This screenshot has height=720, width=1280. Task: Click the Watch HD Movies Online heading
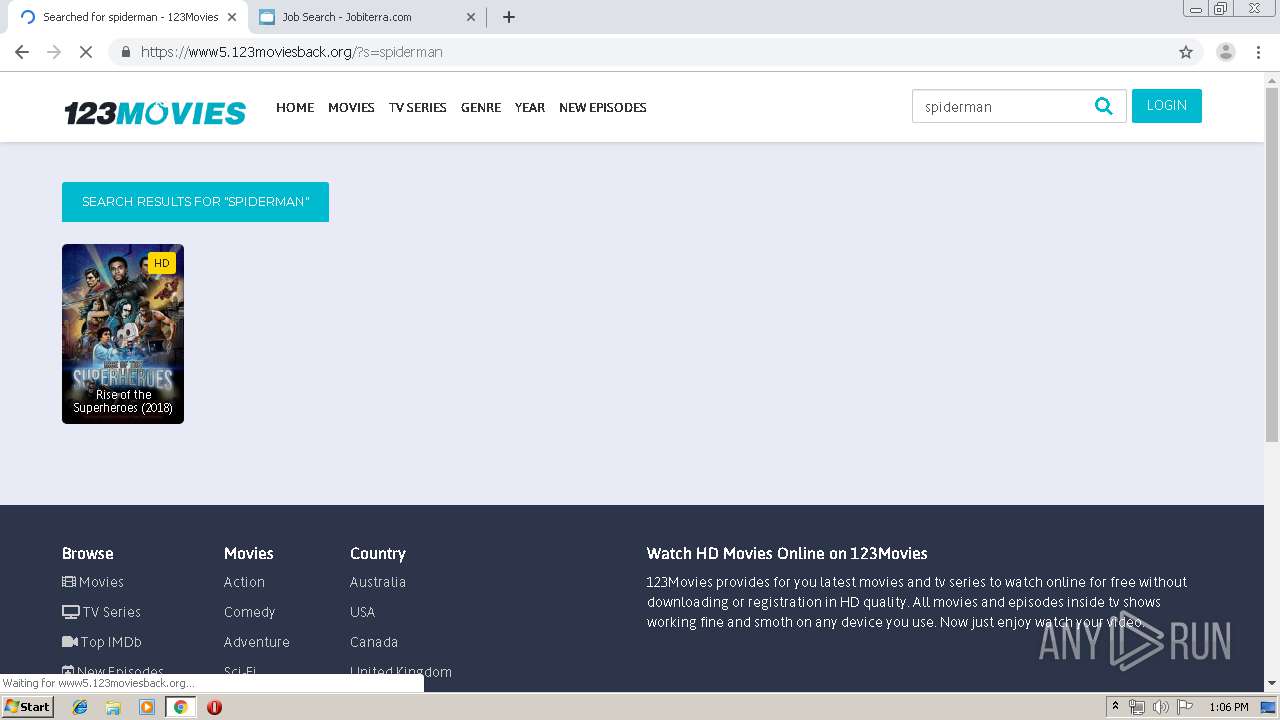[x=787, y=553]
